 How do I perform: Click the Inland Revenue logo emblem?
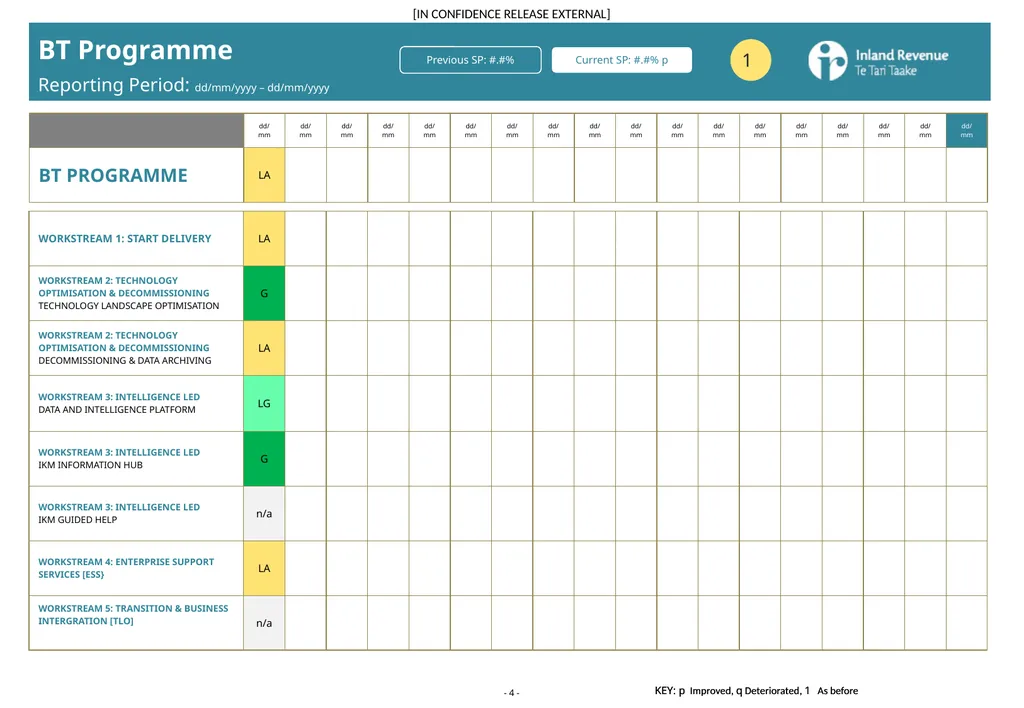(x=827, y=61)
